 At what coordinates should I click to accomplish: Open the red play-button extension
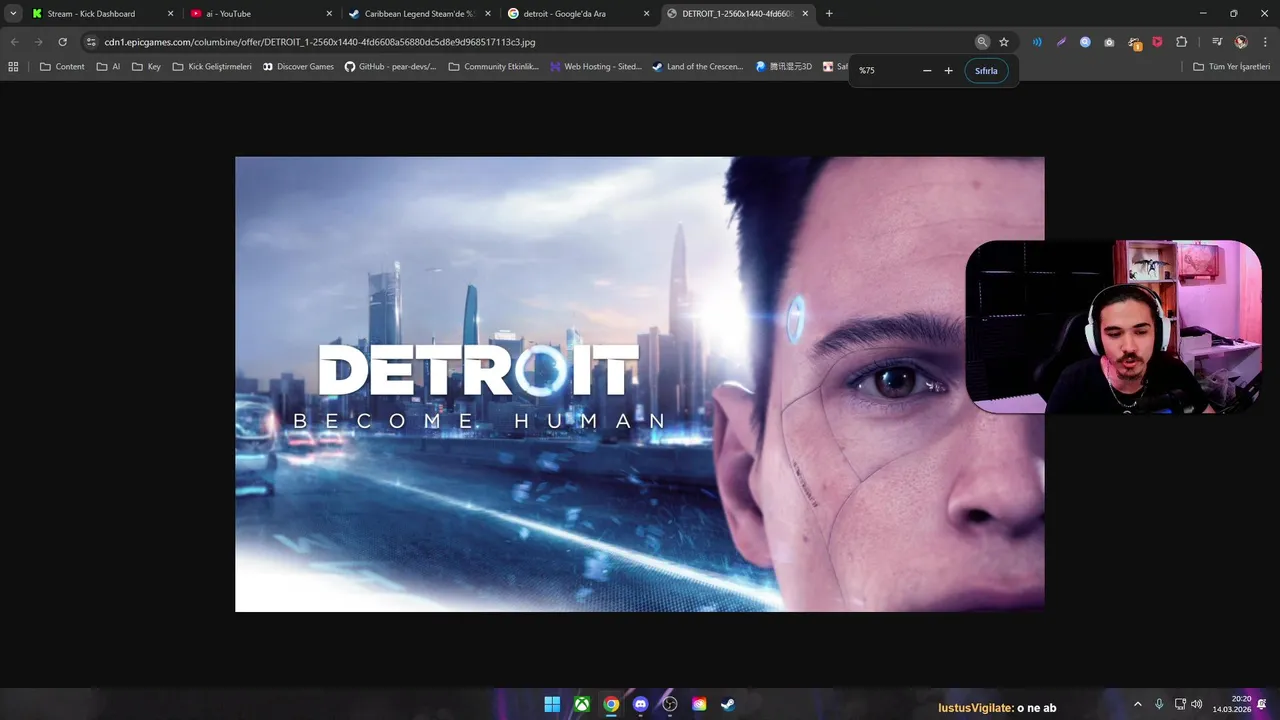click(1157, 42)
